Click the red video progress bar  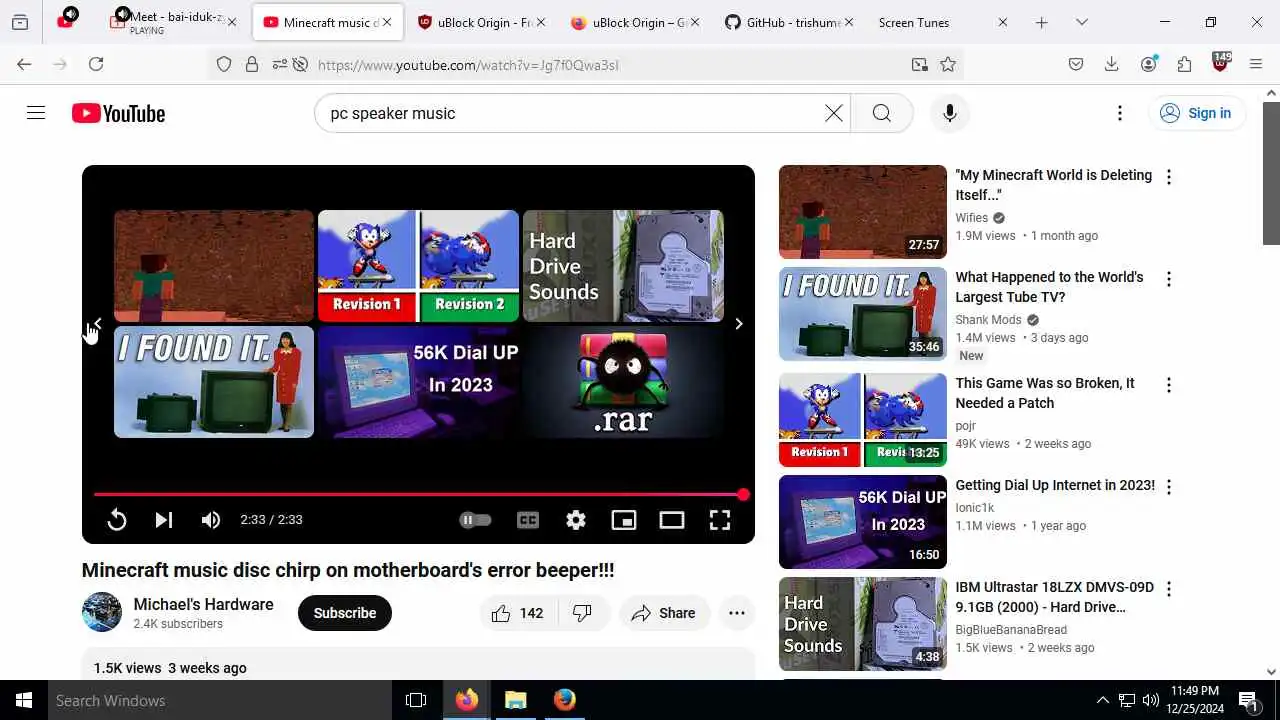pyautogui.click(x=418, y=495)
